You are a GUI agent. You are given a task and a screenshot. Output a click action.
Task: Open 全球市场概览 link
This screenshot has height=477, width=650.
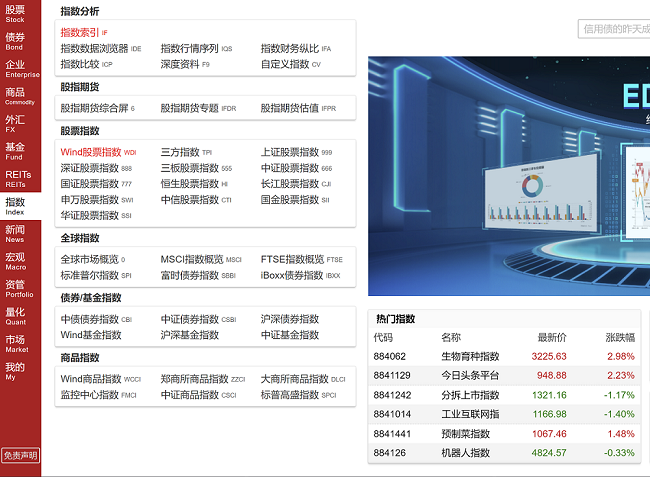(92, 259)
